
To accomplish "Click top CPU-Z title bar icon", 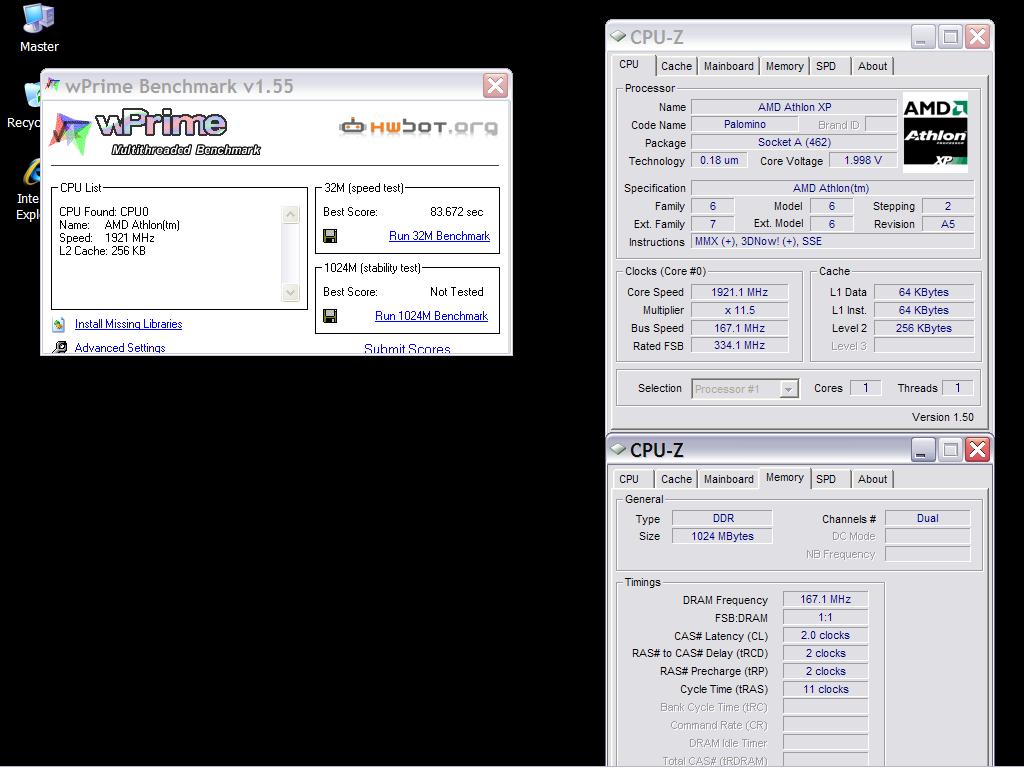I will [618, 36].
